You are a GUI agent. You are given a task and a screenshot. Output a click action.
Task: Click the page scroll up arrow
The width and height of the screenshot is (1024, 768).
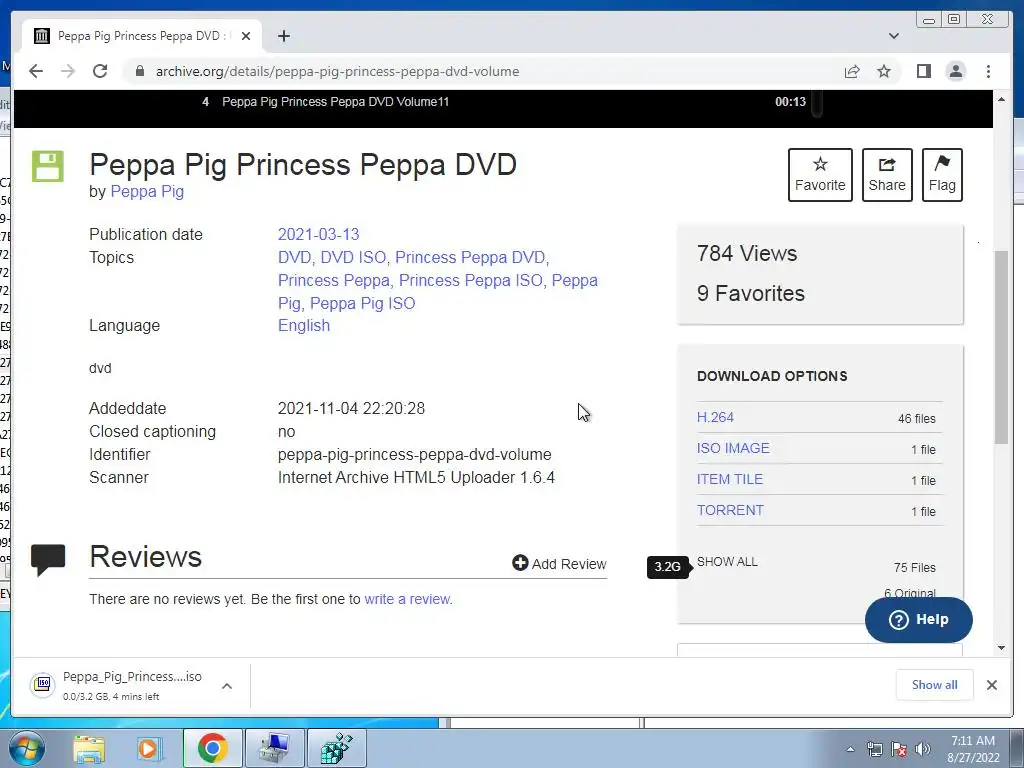click(x=1002, y=99)
